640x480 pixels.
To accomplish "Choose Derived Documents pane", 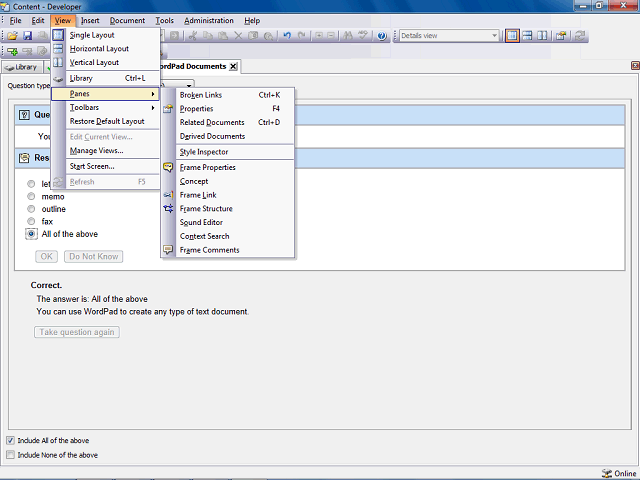I will (228, 136).
